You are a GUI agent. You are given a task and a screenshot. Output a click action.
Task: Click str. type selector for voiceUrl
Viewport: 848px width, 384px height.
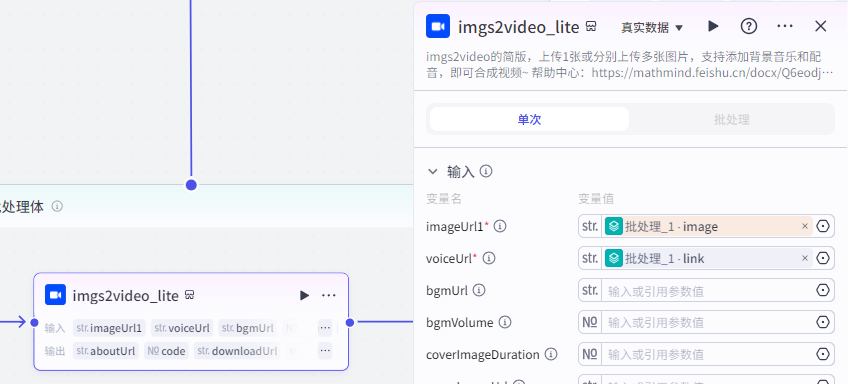click(590, 259)
